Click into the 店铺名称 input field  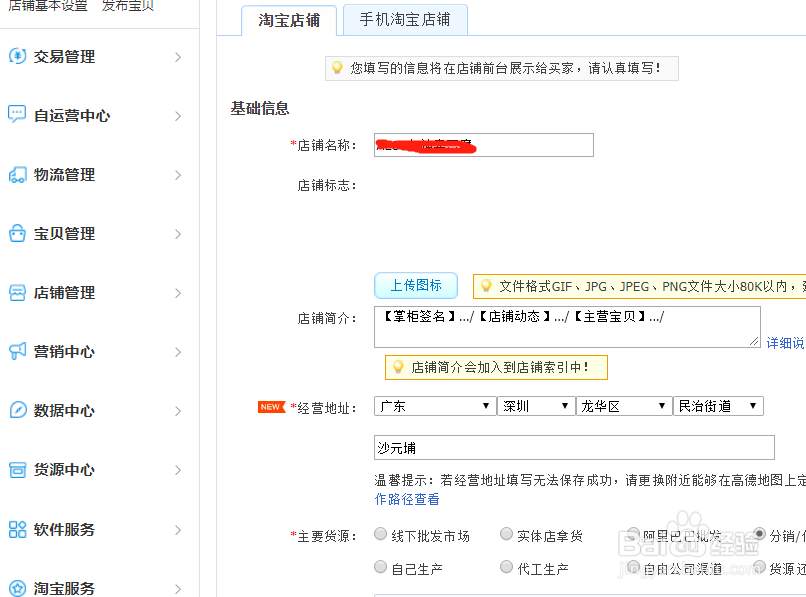pos(484,145)
